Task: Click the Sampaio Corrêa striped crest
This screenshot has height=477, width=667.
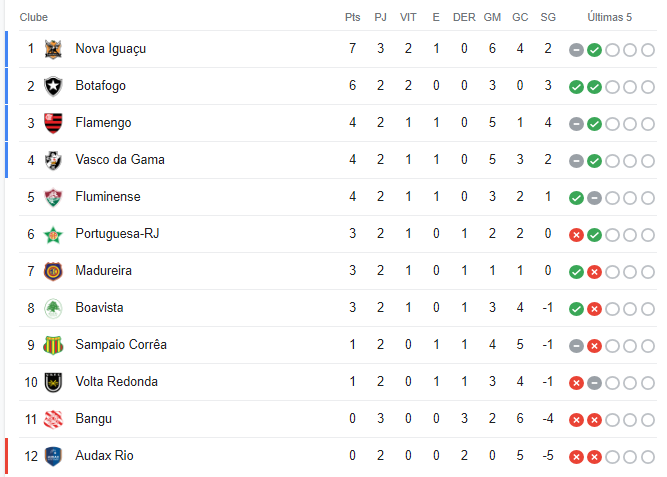Action: (53, 346)
